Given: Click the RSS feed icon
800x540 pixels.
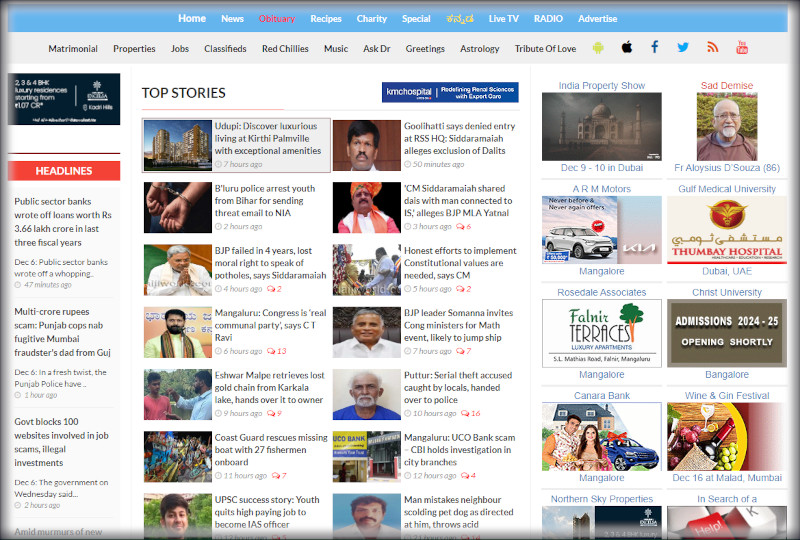Looking at the screenshot, I should [713, 48].
